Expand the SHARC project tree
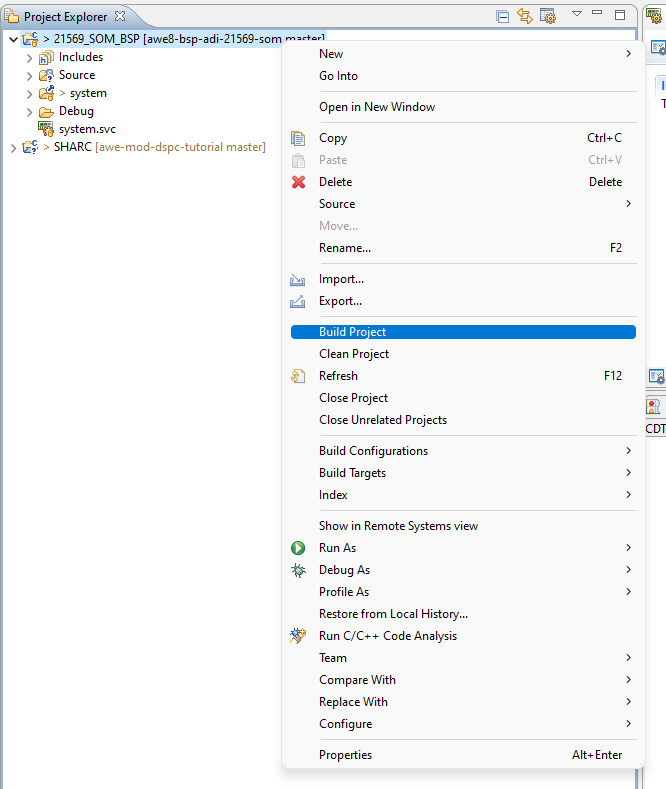666x789 pixels. 13,147
